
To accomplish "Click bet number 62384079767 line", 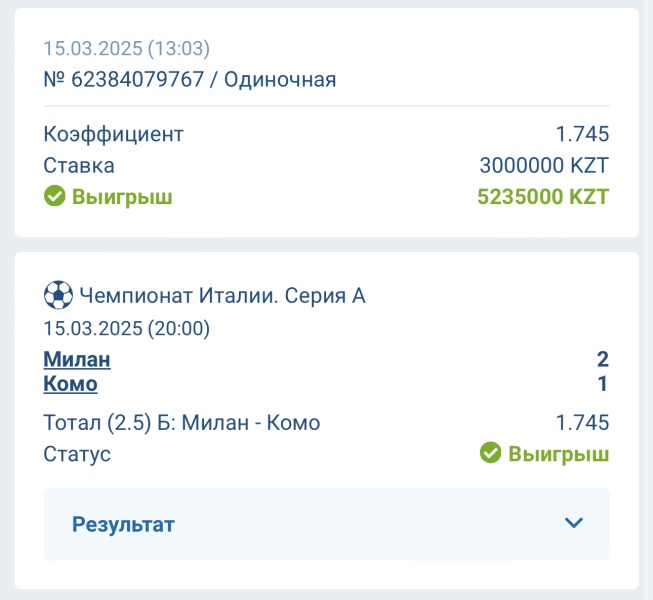I will 189,79.
